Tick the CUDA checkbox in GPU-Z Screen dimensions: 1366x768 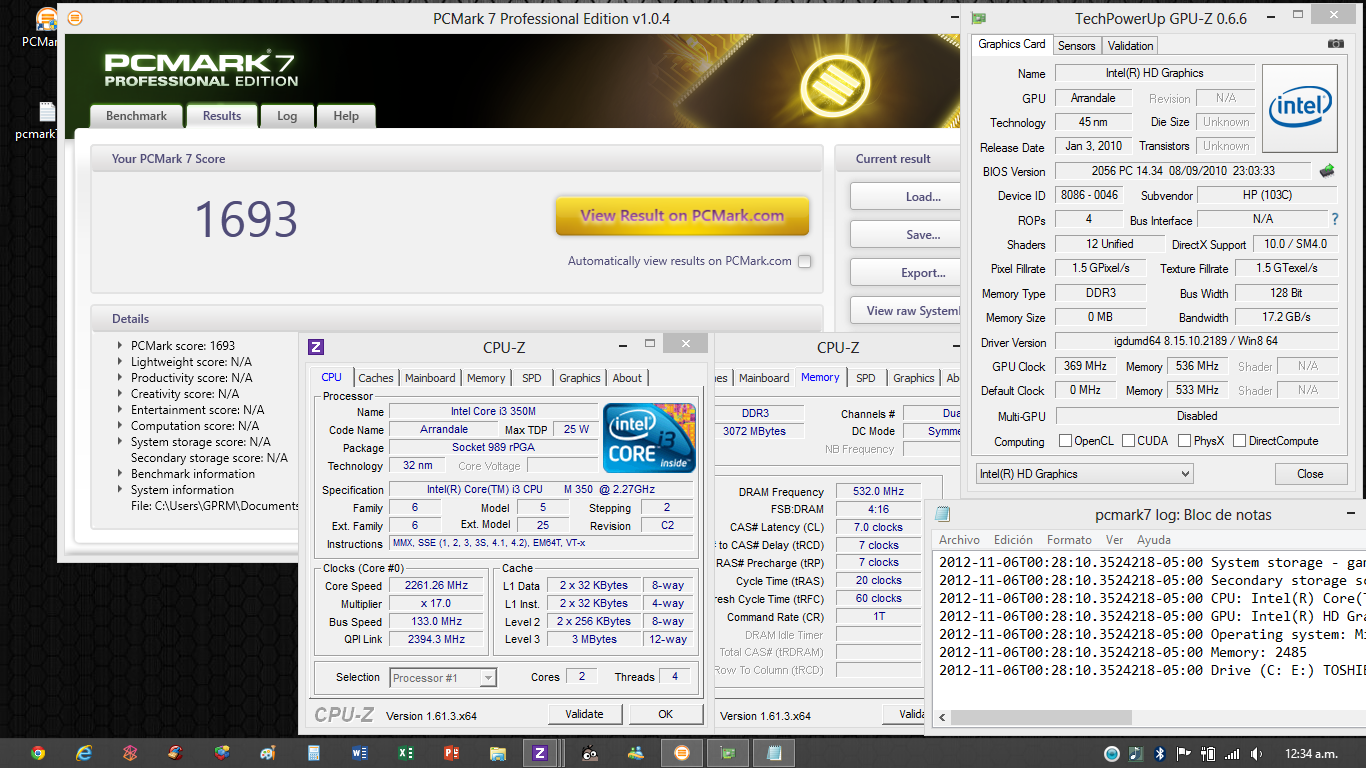point(1128,441)
